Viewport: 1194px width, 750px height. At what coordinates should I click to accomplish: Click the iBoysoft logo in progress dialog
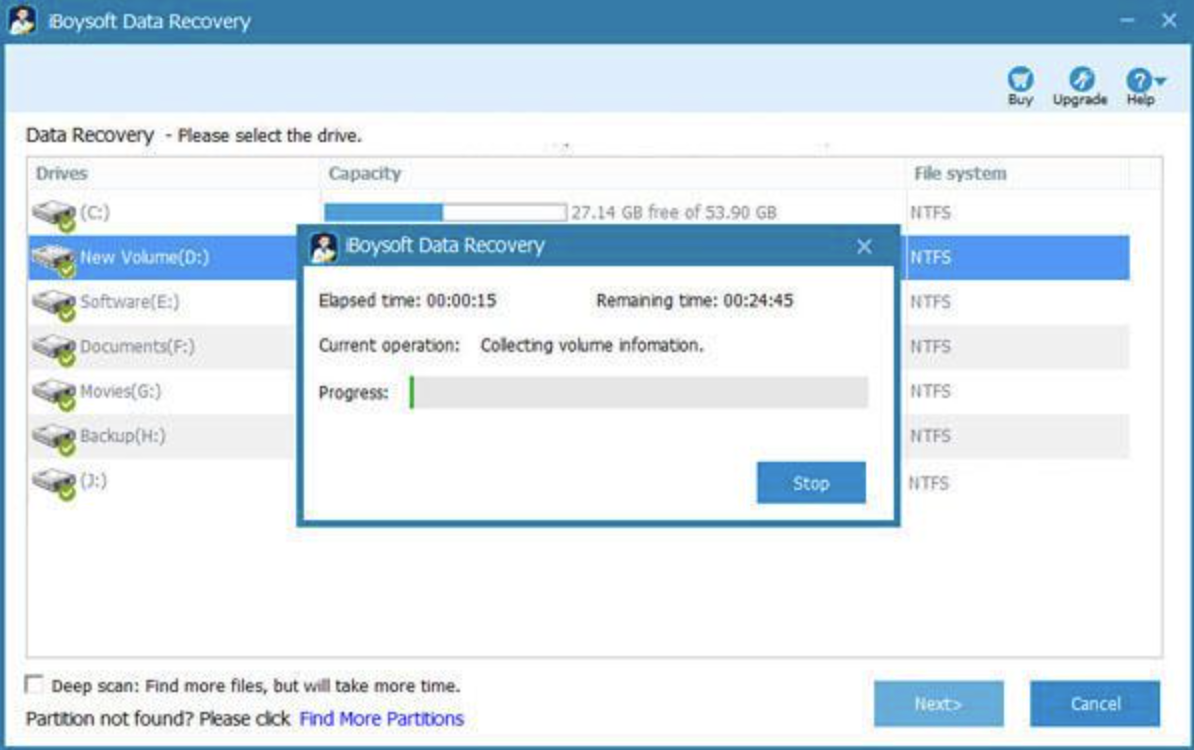[324, 247]
